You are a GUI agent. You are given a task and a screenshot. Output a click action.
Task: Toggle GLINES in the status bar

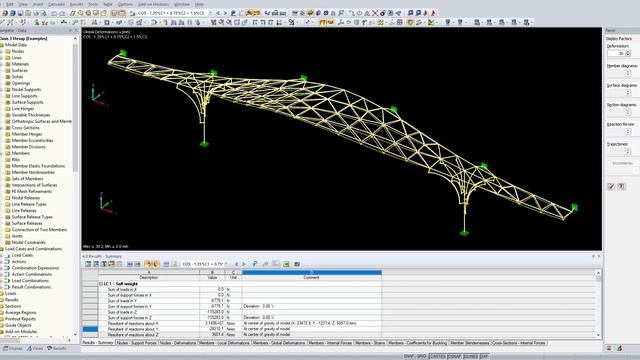click(471, 356)
